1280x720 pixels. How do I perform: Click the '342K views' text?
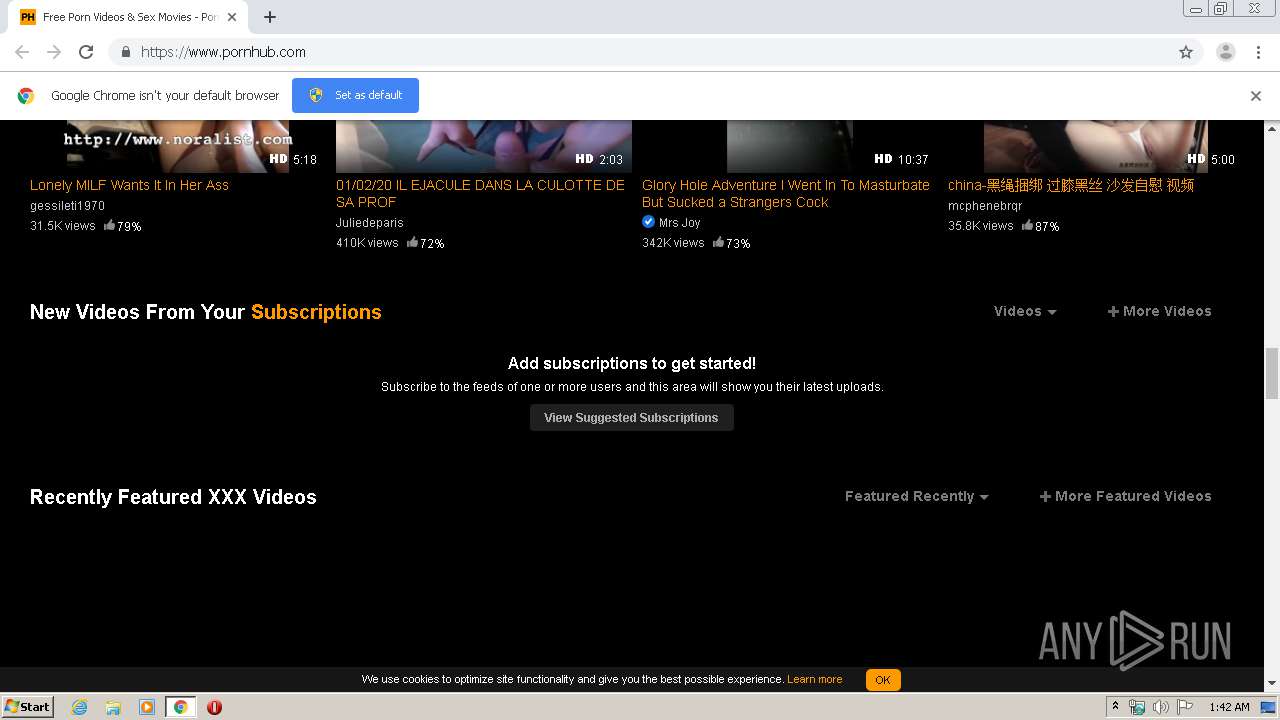tap(673, 243)
